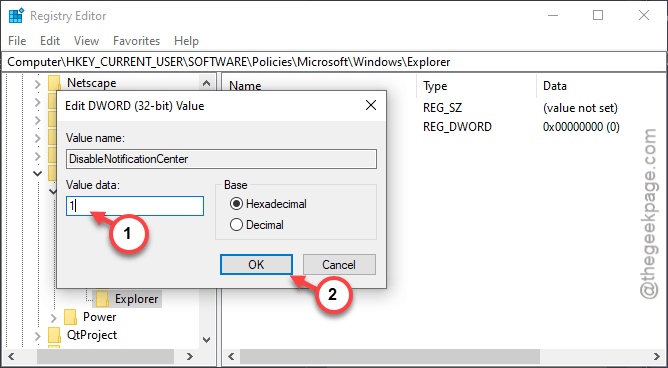The width and height of the screenshot is (668, 368).
Task: Click the Cancel button in dialog
Action: point(339,264)
